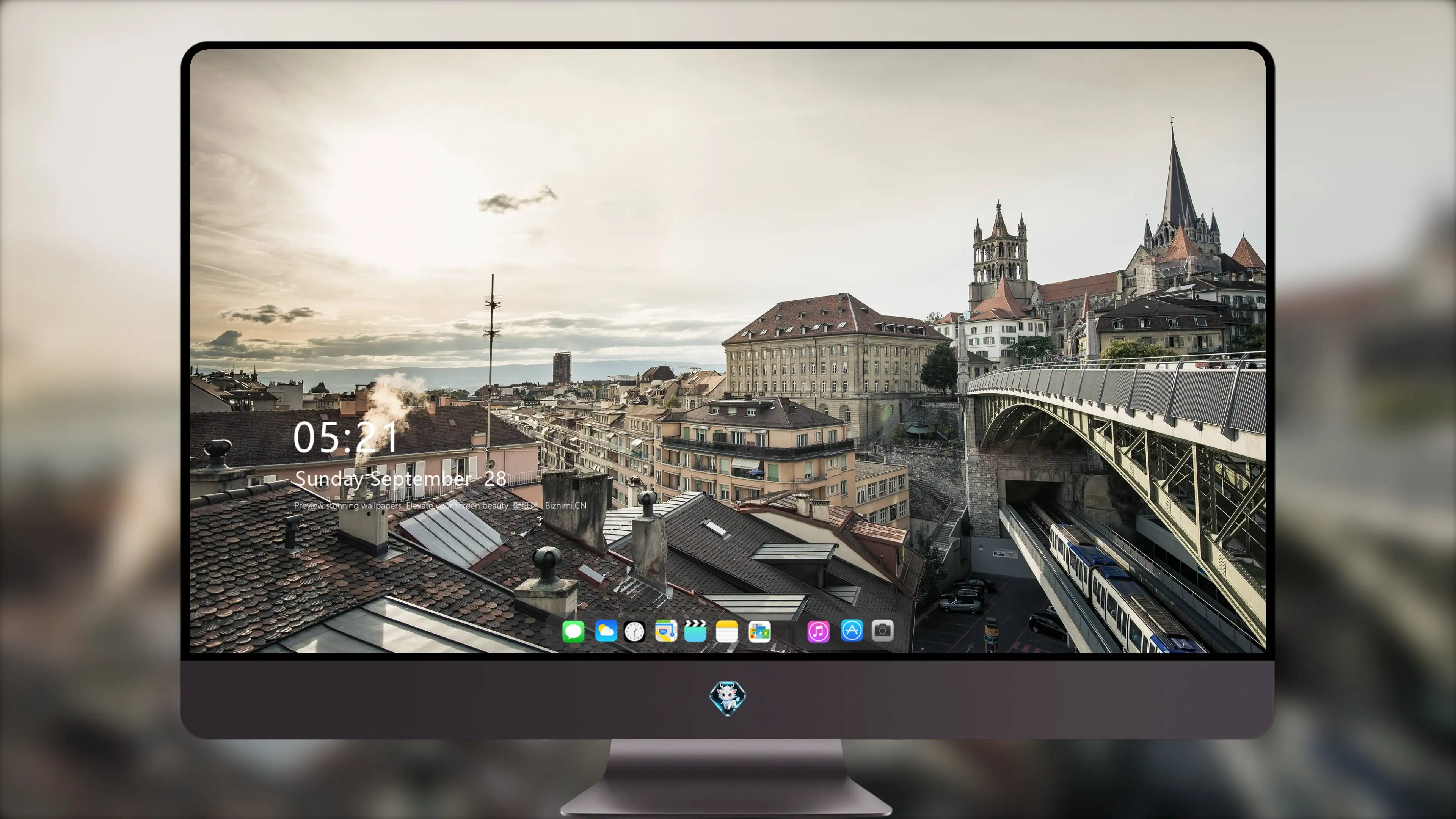Open the Videos clapperboard app in the dock
The height and width of the screenshot is (819, 1456).
[x=695, y=631]
